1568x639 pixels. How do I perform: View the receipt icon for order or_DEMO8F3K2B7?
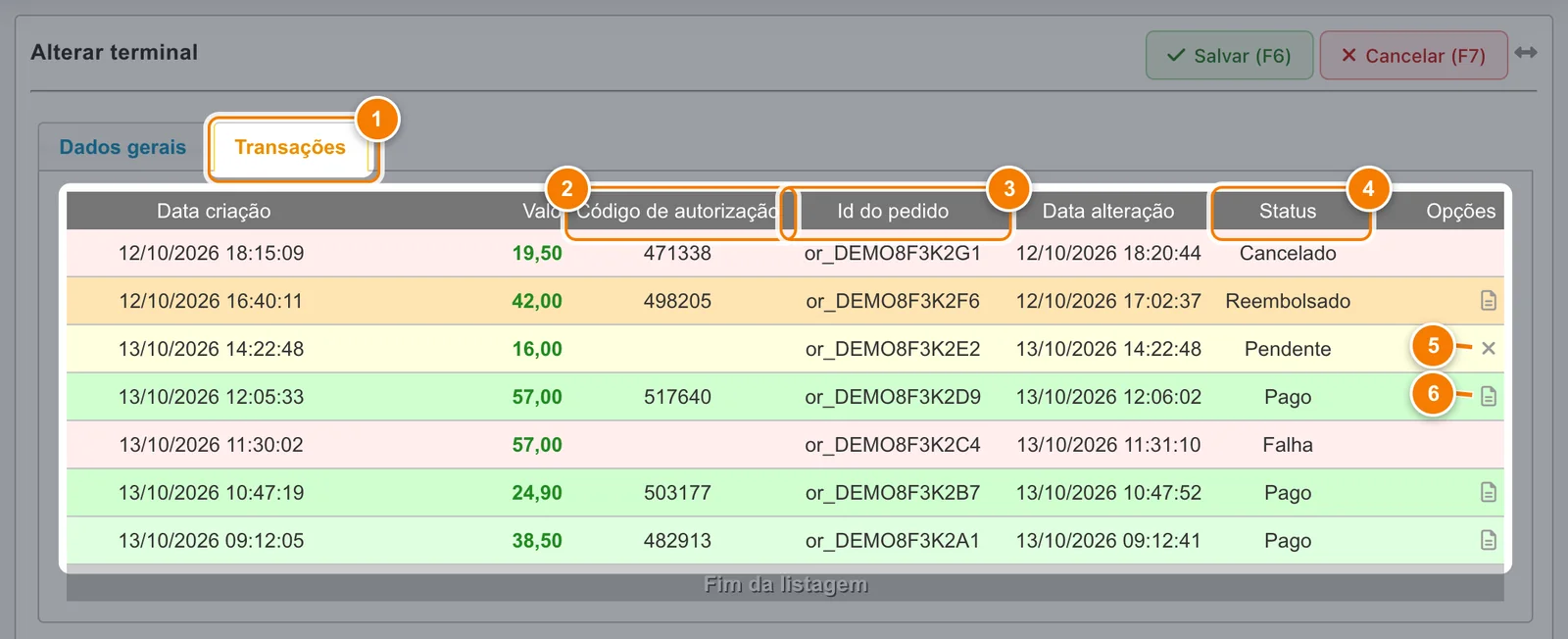[x=1488, y=493]
